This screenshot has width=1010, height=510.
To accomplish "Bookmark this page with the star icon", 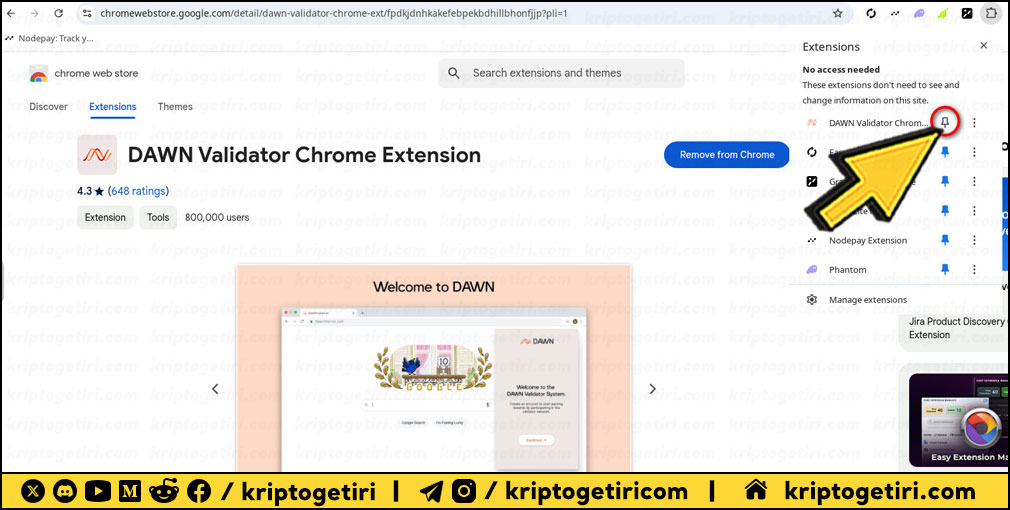I will 837,13.
